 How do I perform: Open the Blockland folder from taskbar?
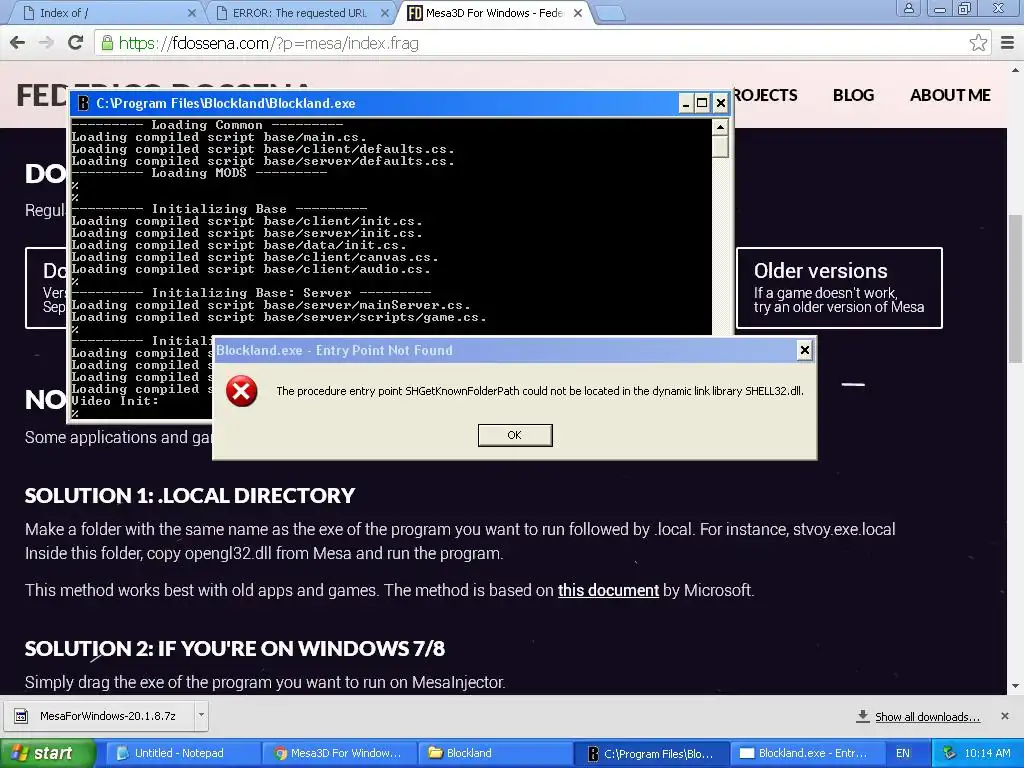click(495, 753)
